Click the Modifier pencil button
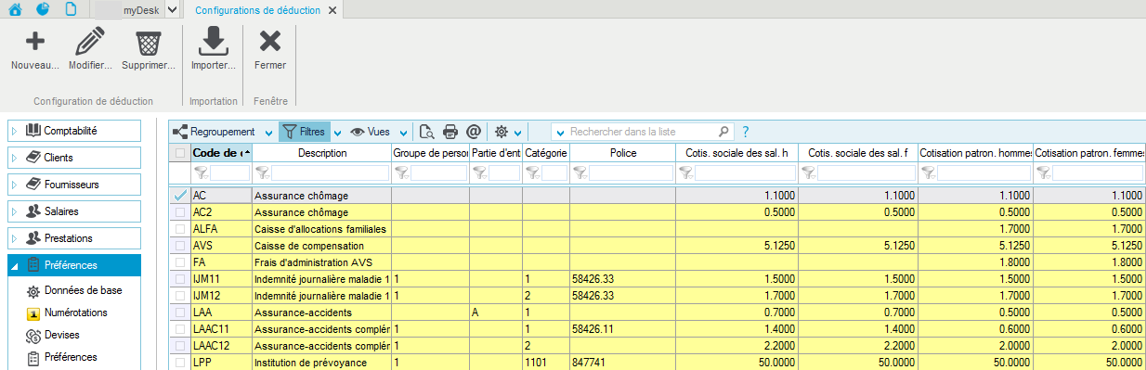The height and width of the screenshot is (370, 1146). pos(91,50)
